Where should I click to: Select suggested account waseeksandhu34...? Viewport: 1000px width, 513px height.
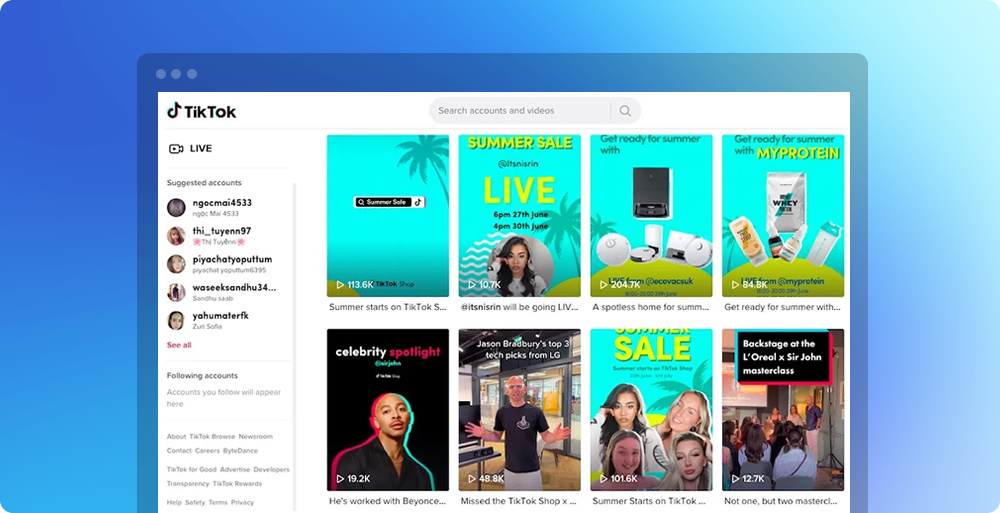(222, 292)
